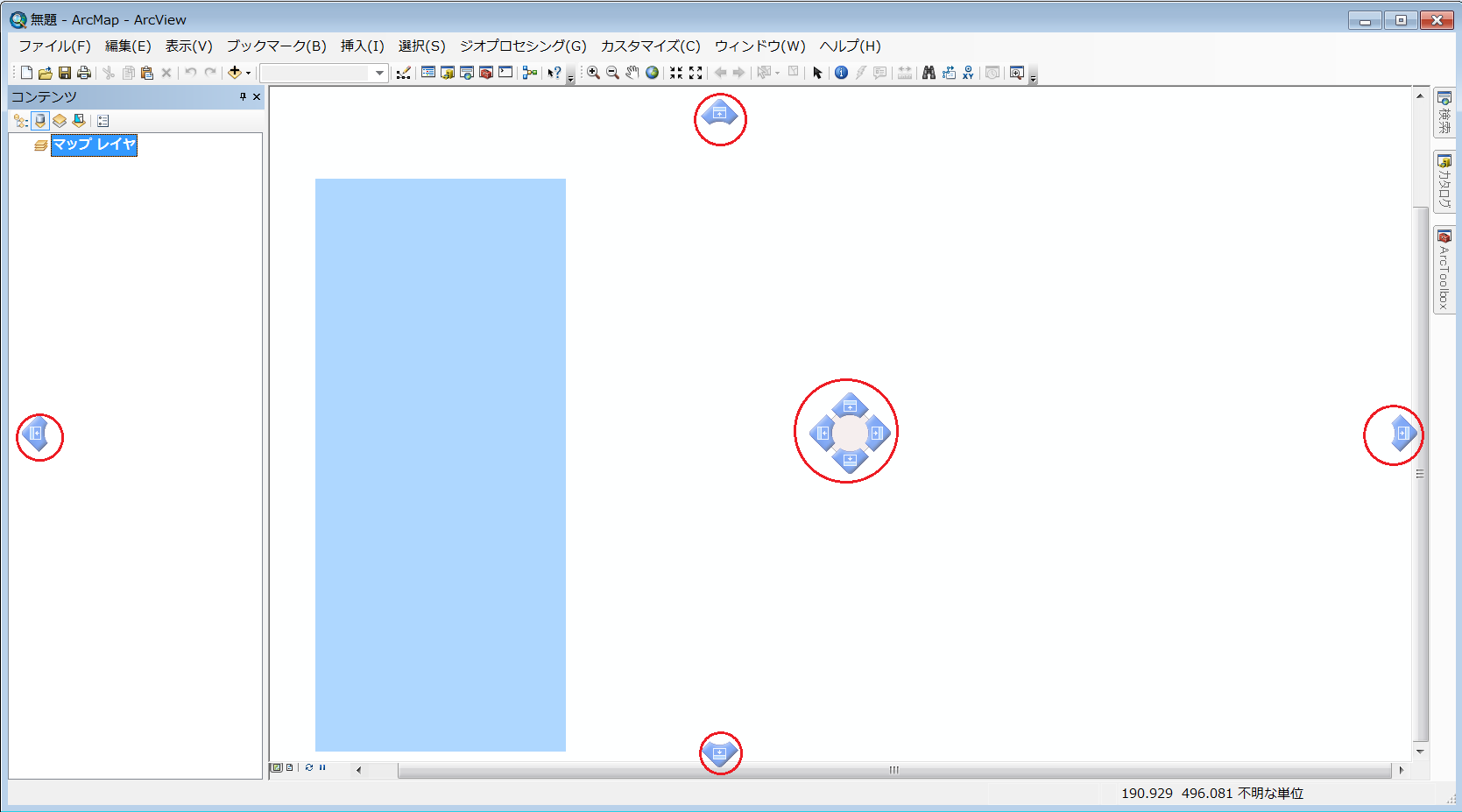The height and width of the screenshot is (812, 1462).
Task: Switch to Data View button
Action: point(277,767)
